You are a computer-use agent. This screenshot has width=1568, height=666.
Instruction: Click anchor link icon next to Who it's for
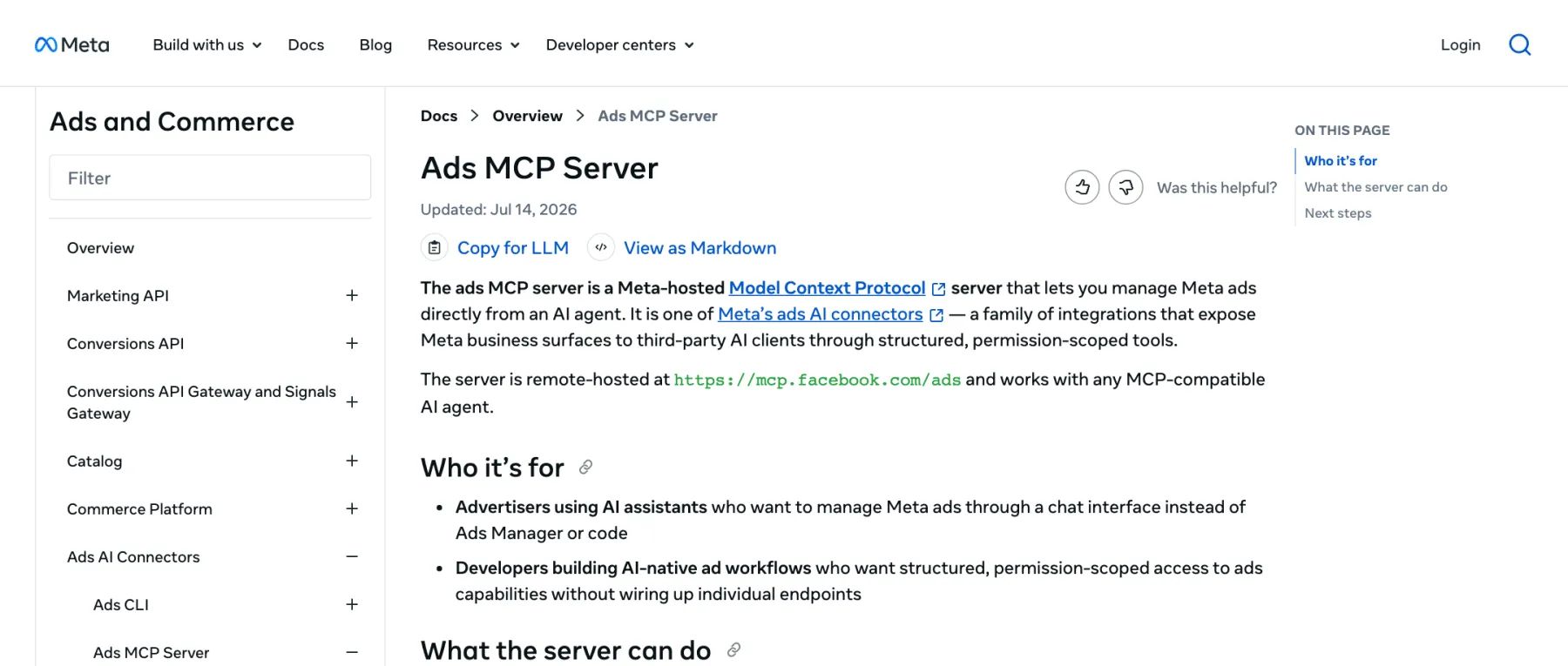(x=585, y=468)
